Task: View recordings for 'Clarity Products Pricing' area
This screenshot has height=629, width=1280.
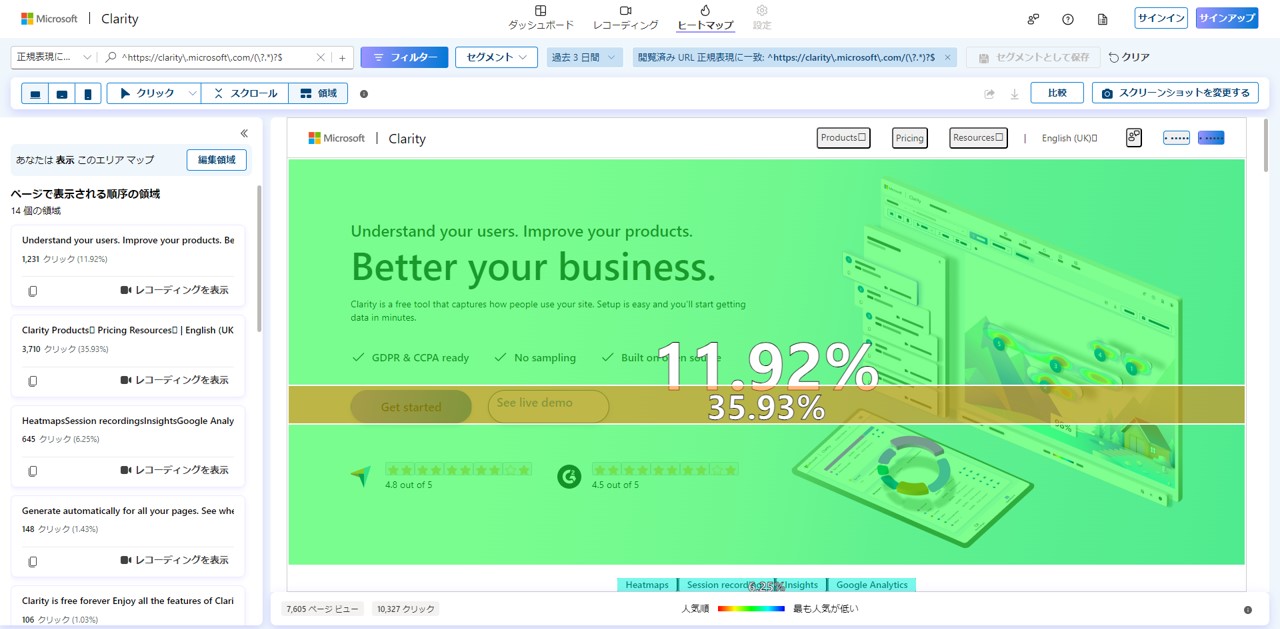Action: coord(175,380)
